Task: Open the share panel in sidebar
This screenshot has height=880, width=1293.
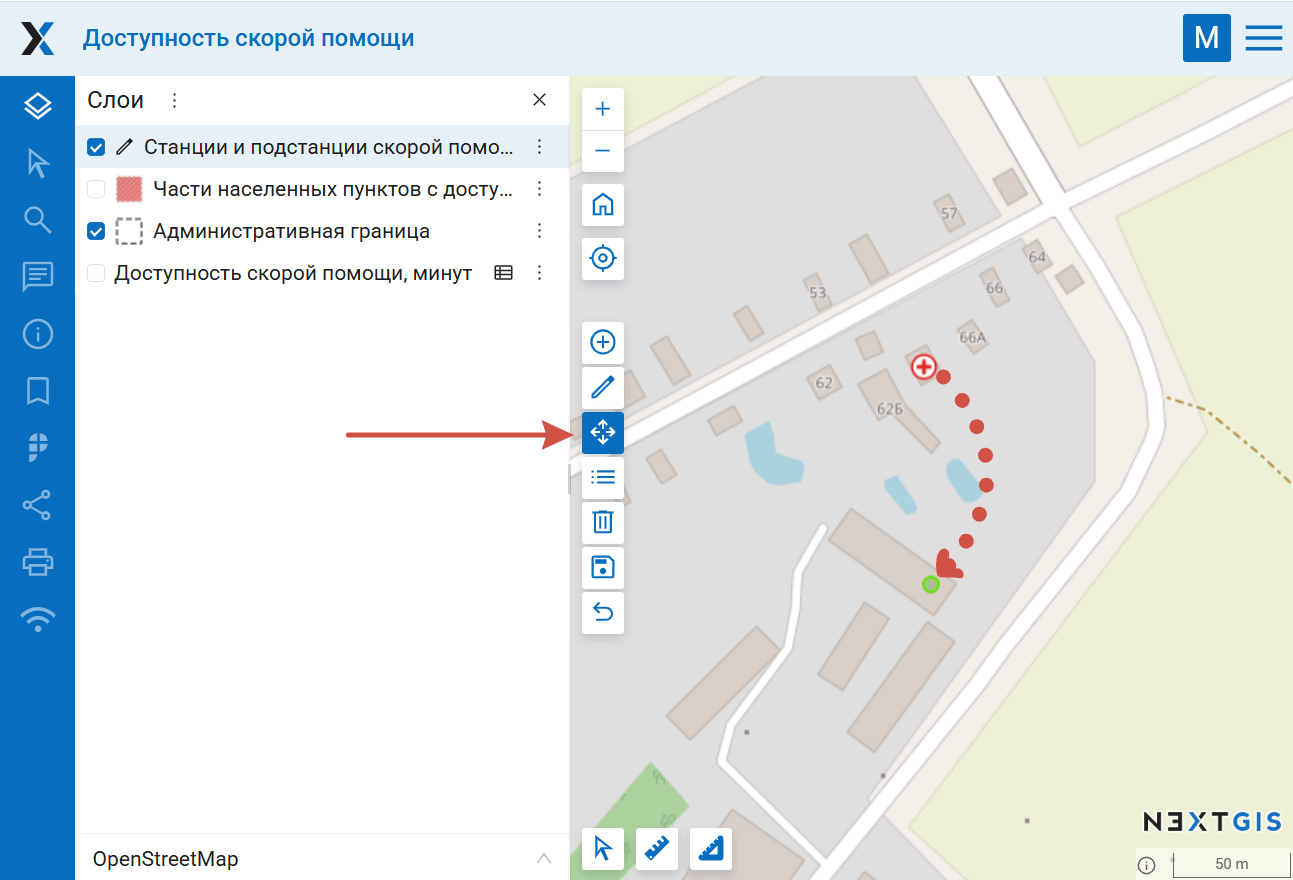Action: pyautogui.click(x=37, y=505)
